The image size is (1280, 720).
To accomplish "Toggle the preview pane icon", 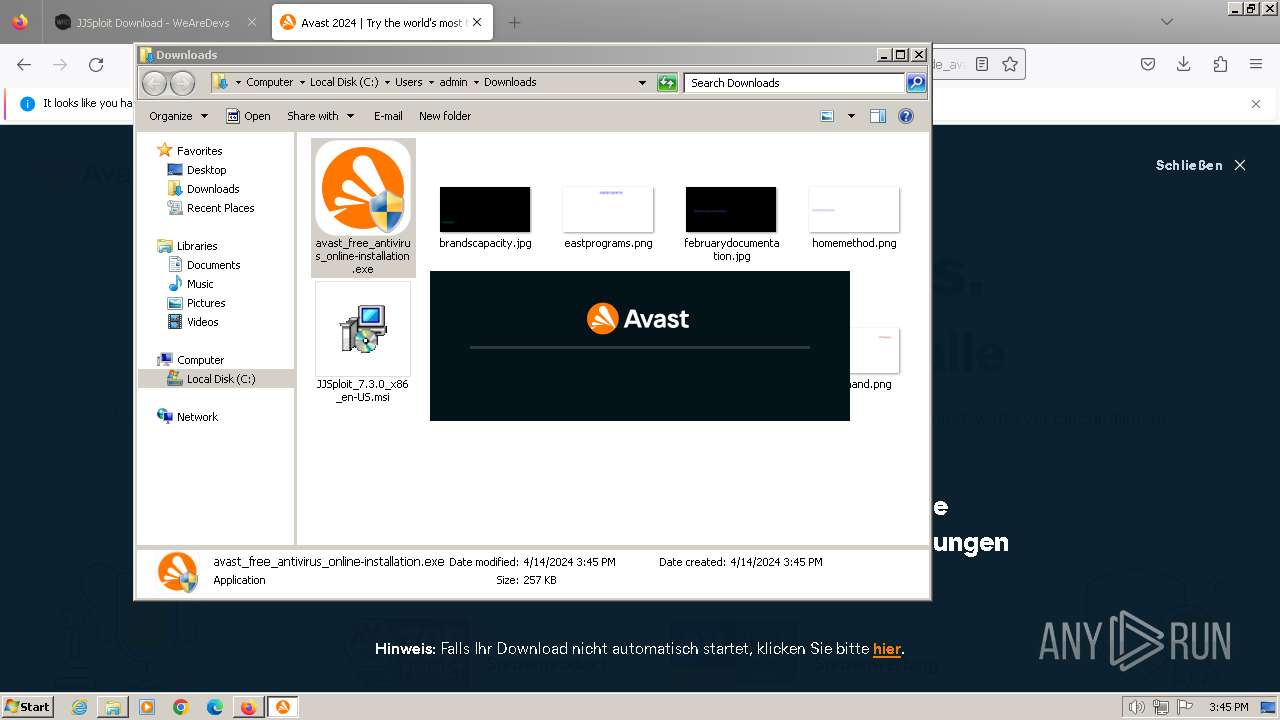I will tap(877, 116).
